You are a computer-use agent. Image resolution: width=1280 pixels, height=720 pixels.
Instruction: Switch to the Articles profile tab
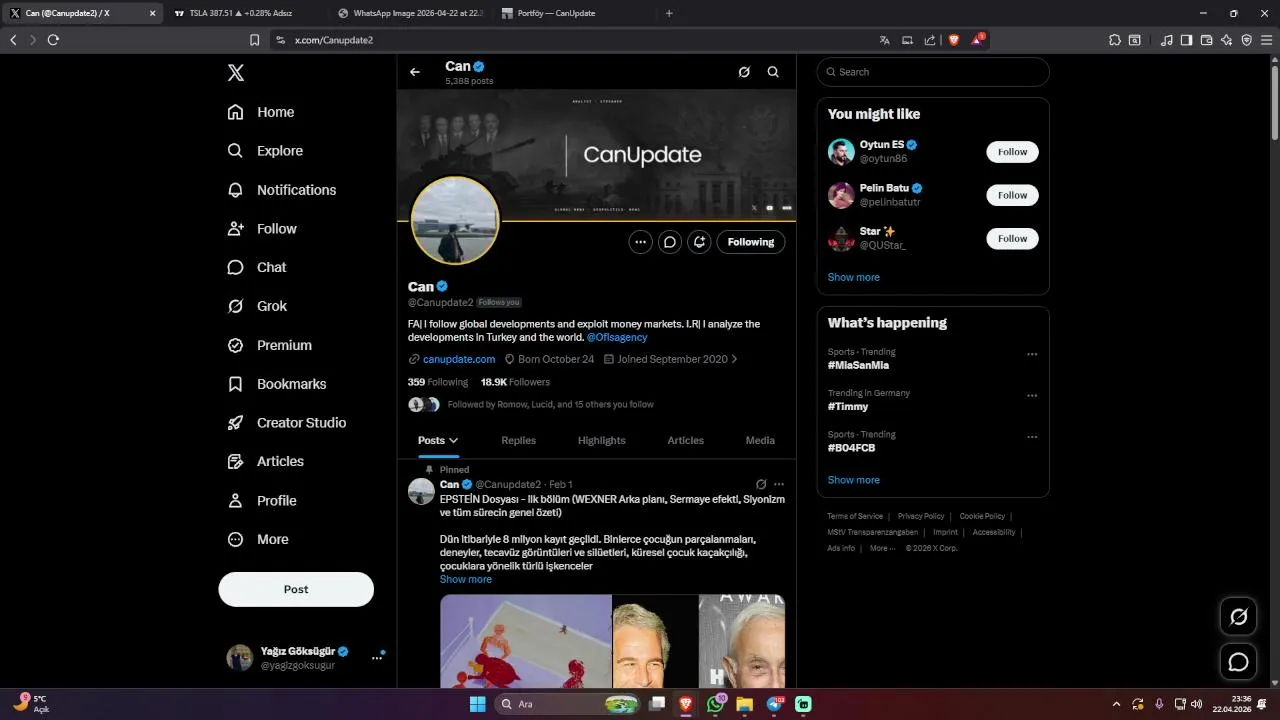coord(686,441)
